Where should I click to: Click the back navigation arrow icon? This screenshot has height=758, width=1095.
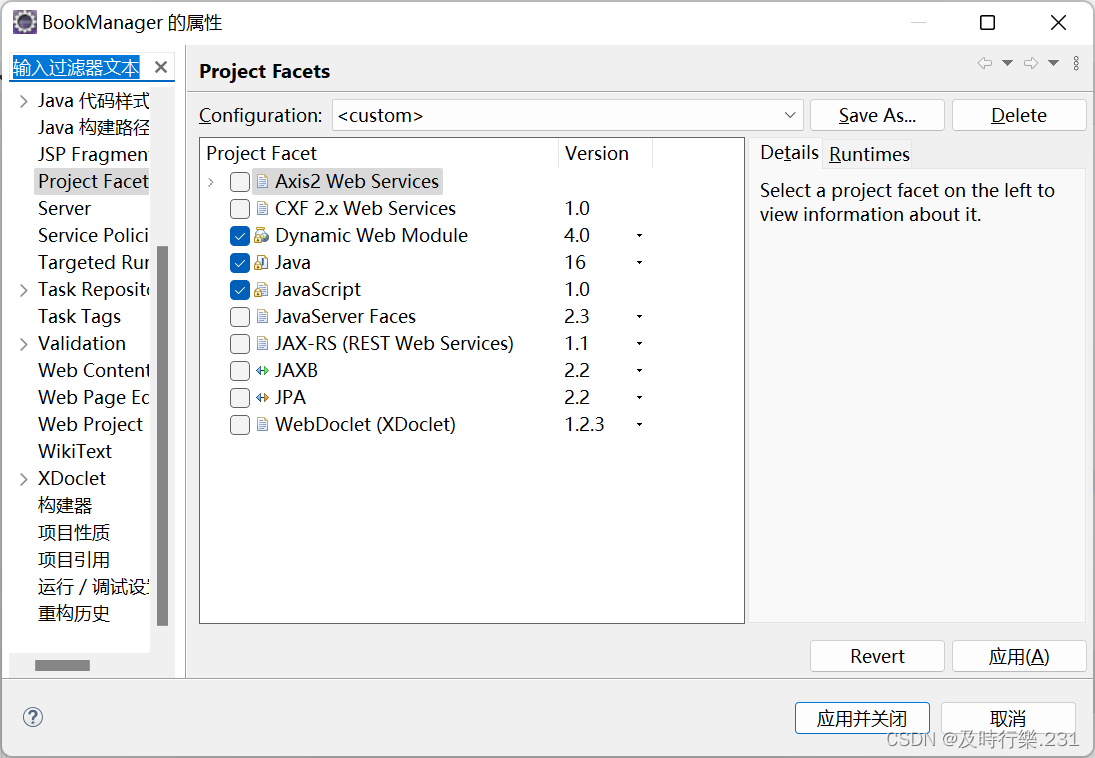point(985,63)
